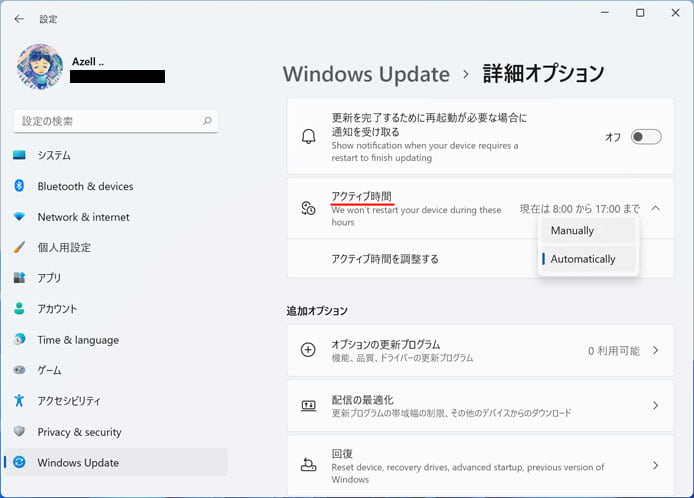Click the 回復 row chevron arrow
The image size is (694, 498).
(x=655, y=465)
